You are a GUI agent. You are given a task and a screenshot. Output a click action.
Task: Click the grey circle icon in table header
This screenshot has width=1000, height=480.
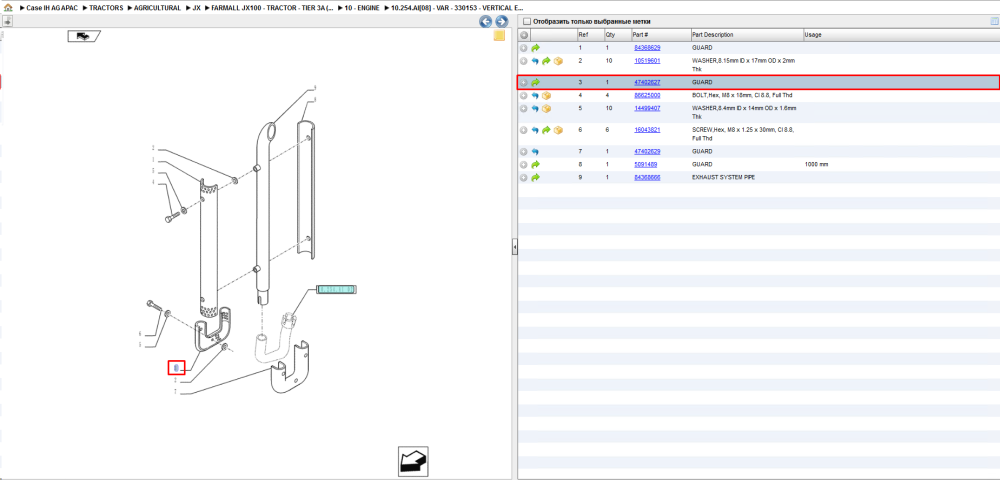click(x=524, y=34)
